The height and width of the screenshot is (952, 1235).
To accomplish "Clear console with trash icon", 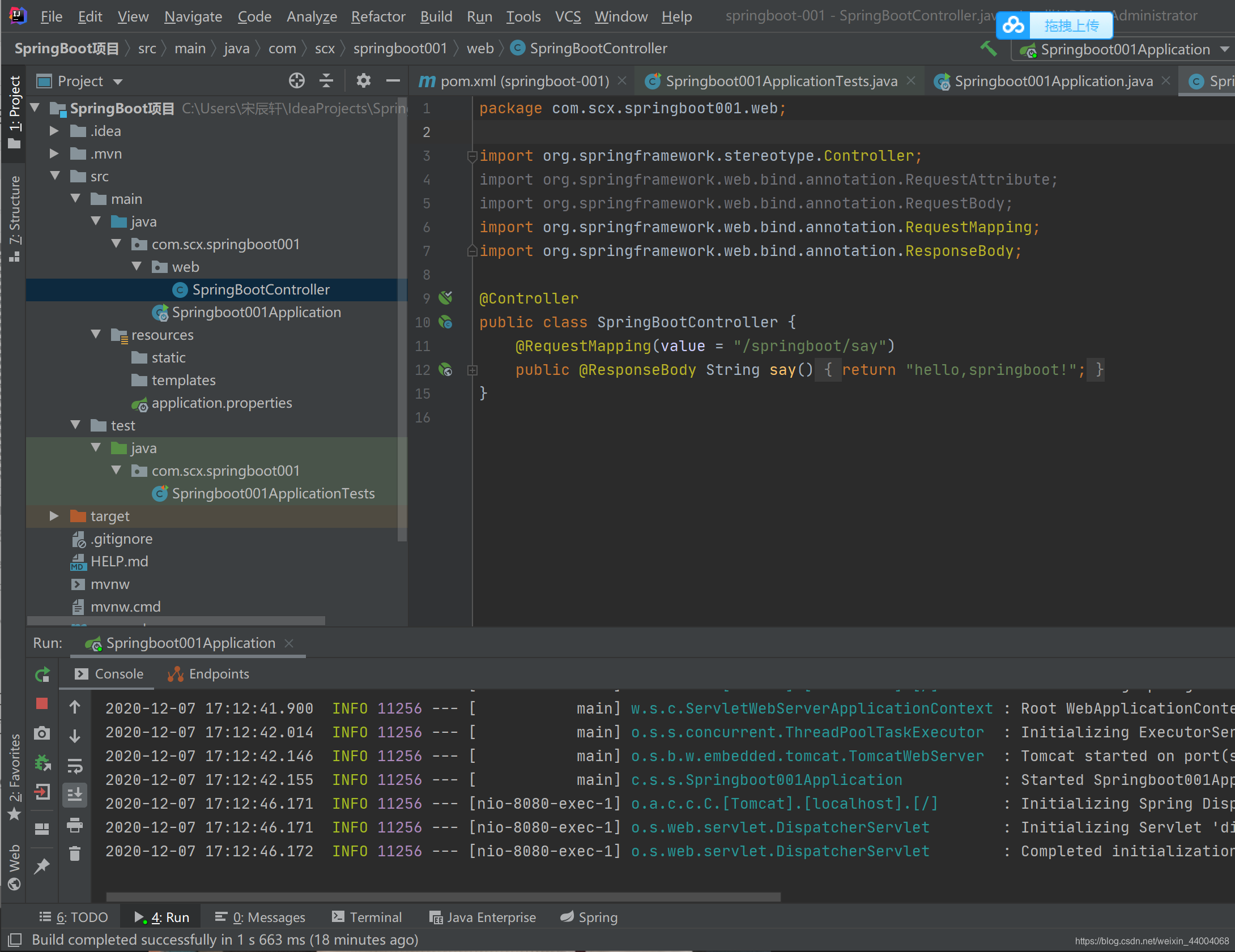I will [75, 853].
